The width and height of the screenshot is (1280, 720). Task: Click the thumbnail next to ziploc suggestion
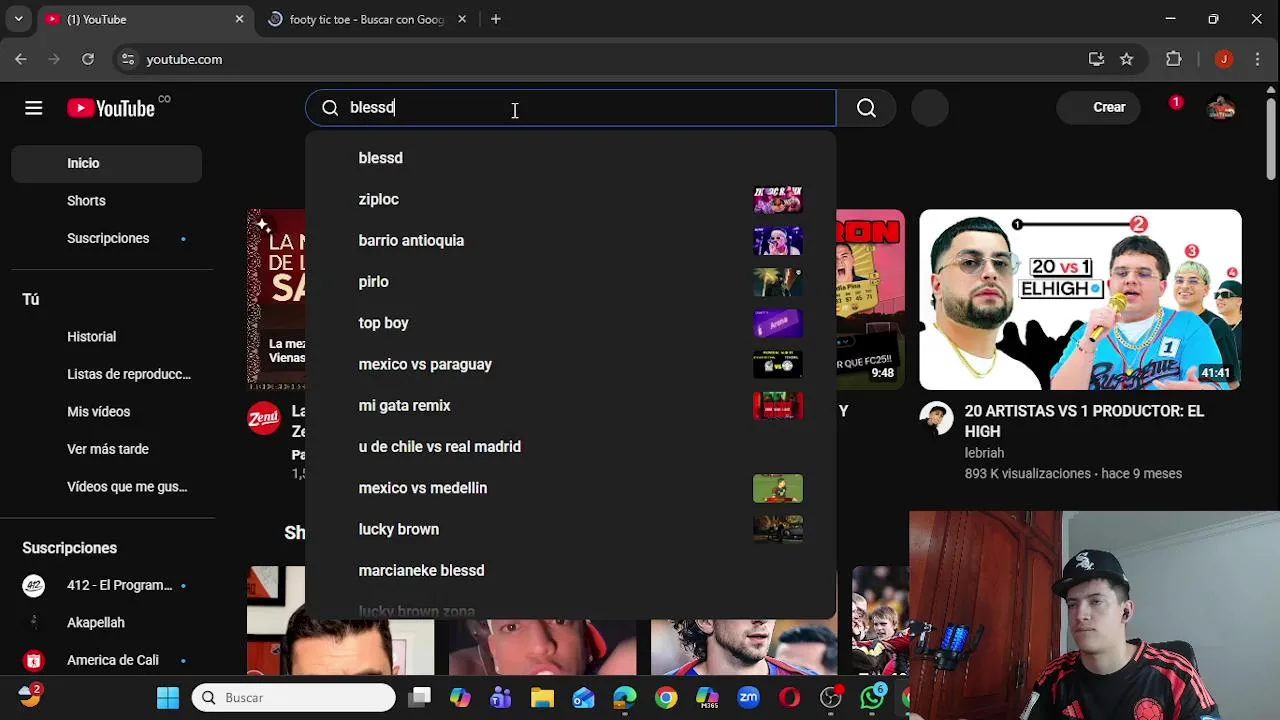pos(778,199)
